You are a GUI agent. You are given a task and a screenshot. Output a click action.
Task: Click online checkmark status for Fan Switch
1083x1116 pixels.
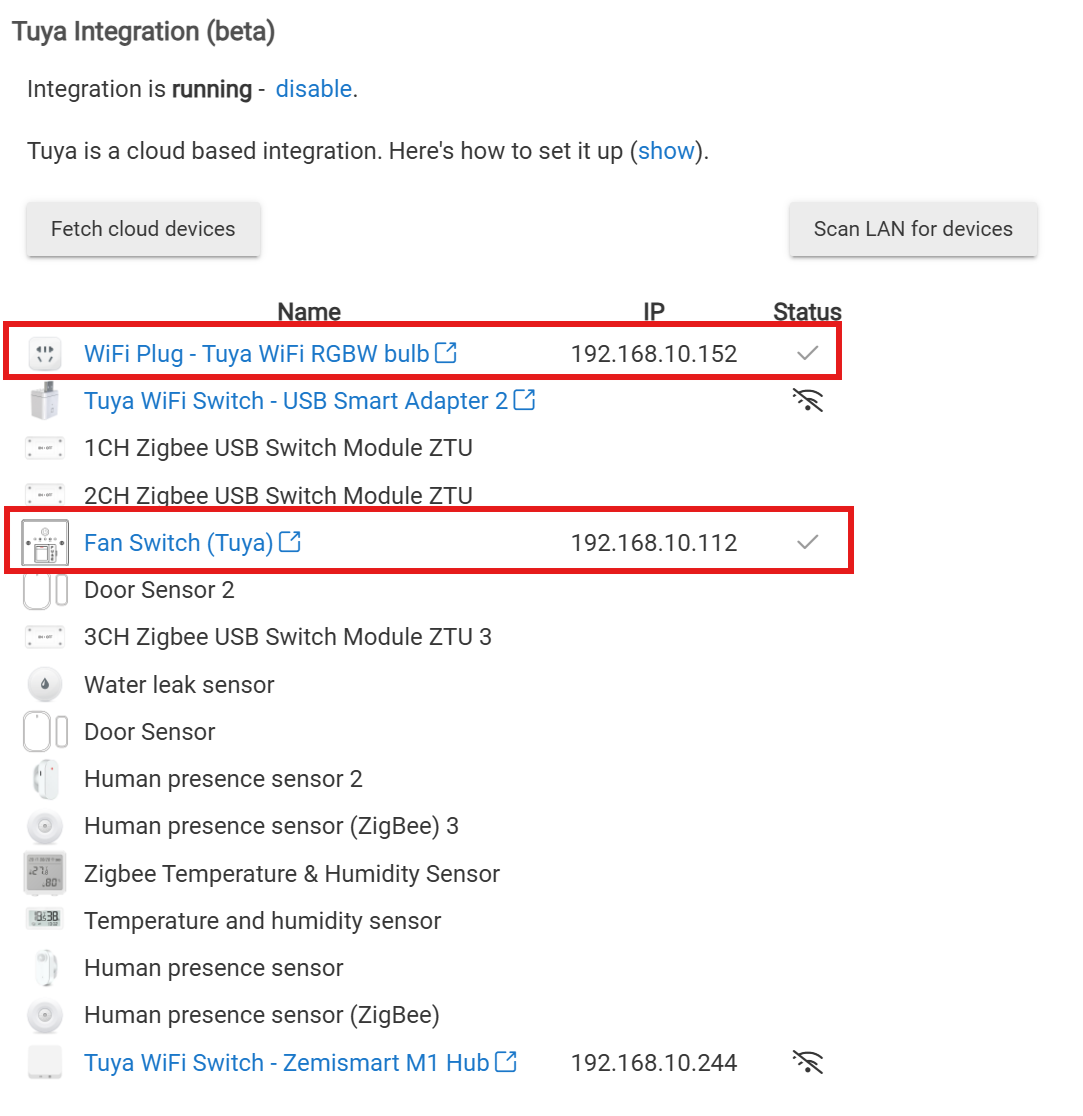click(x=807, y=542)
